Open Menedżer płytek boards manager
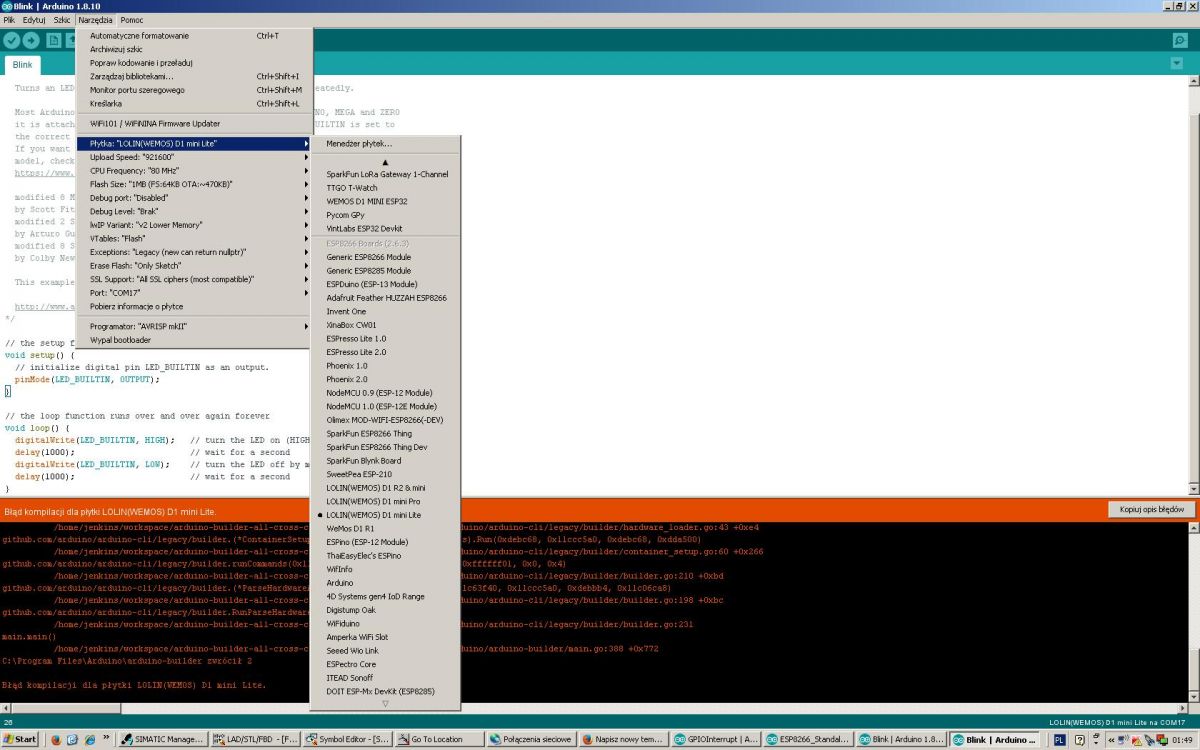 [386, 144]
